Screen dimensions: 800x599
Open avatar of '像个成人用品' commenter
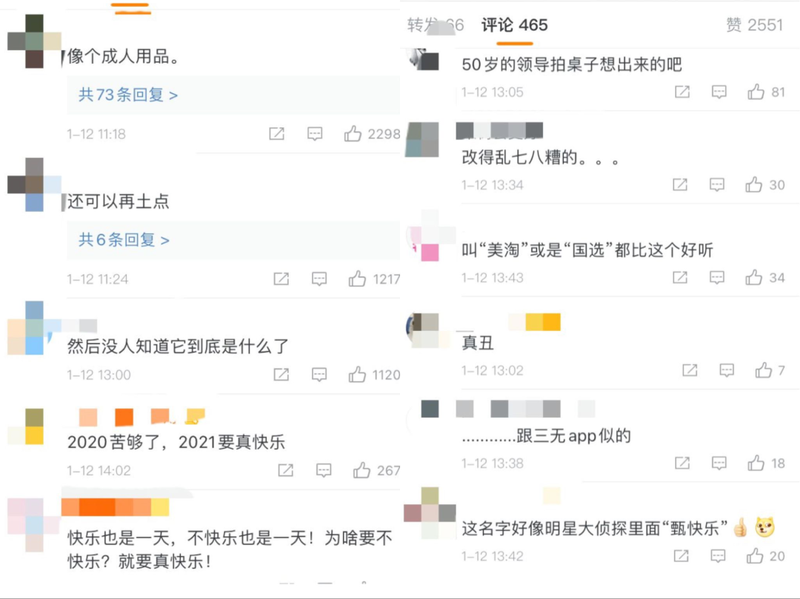tap(34, 41)
